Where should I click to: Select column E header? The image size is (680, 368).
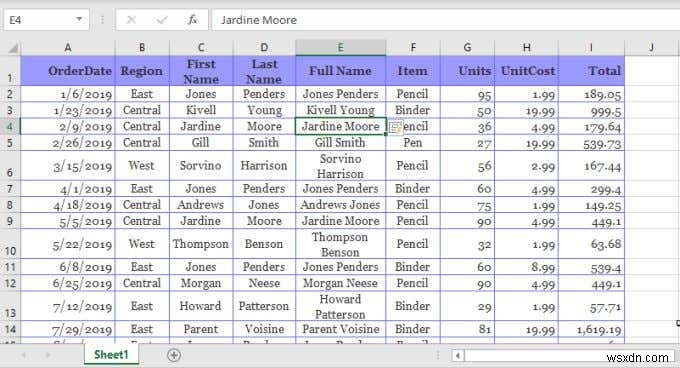click(x=340, y=48)
